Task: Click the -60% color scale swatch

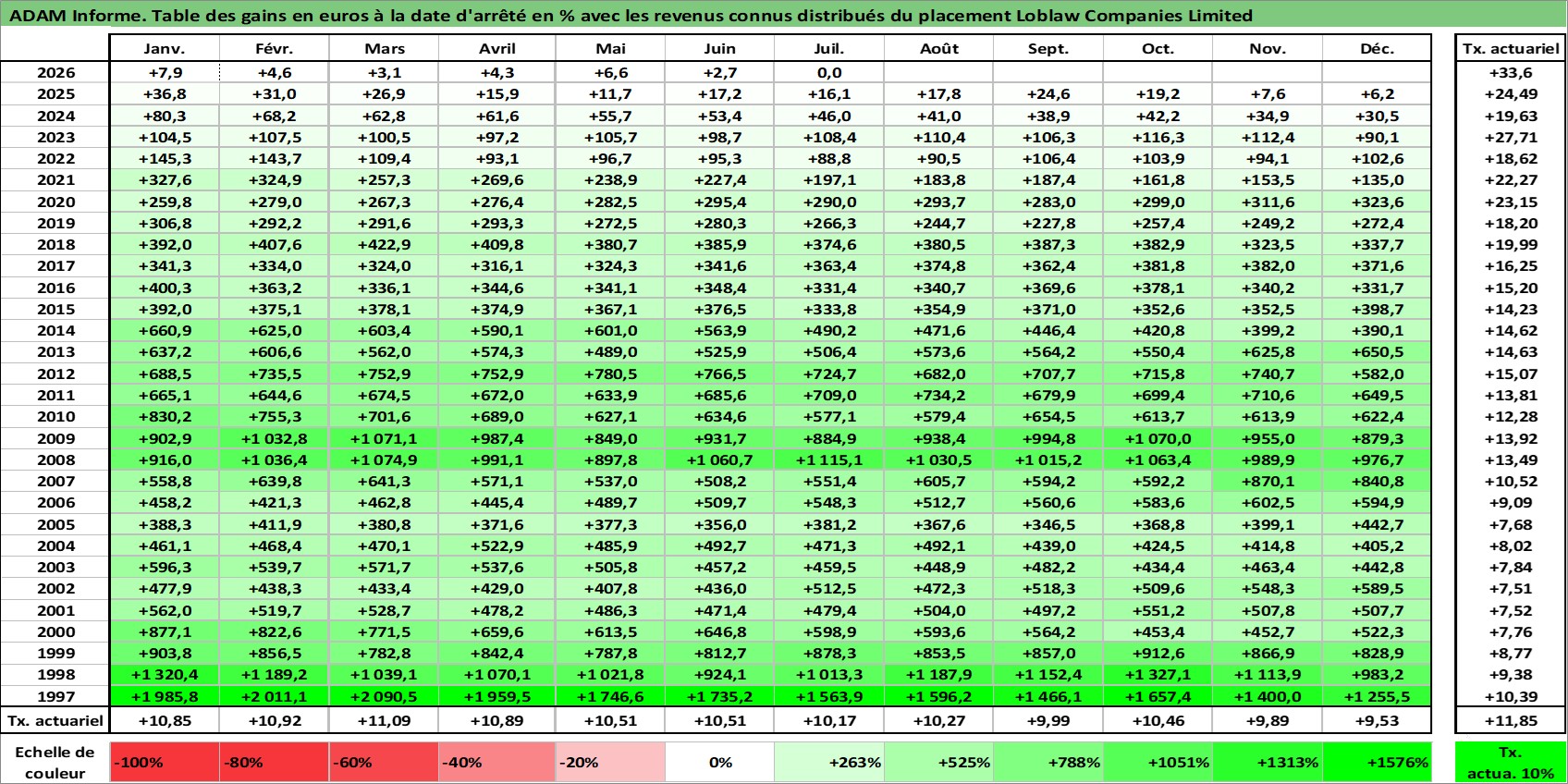Action: click(385, 763)
